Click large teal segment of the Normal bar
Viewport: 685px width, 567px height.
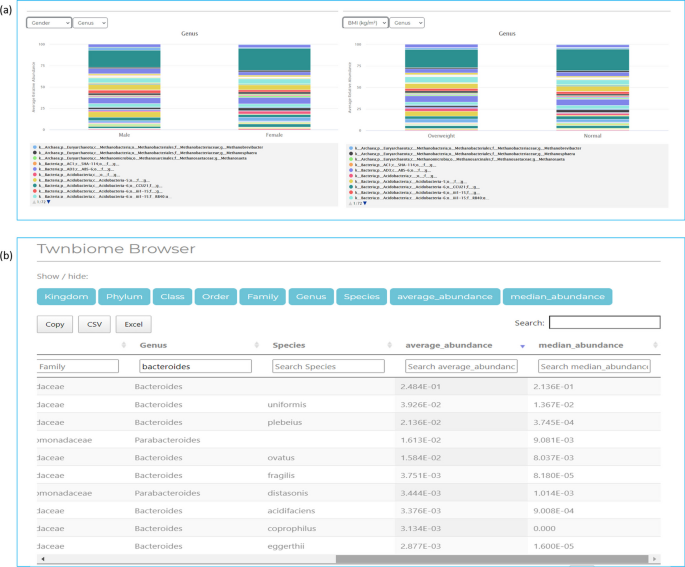(x=592, y=60)
